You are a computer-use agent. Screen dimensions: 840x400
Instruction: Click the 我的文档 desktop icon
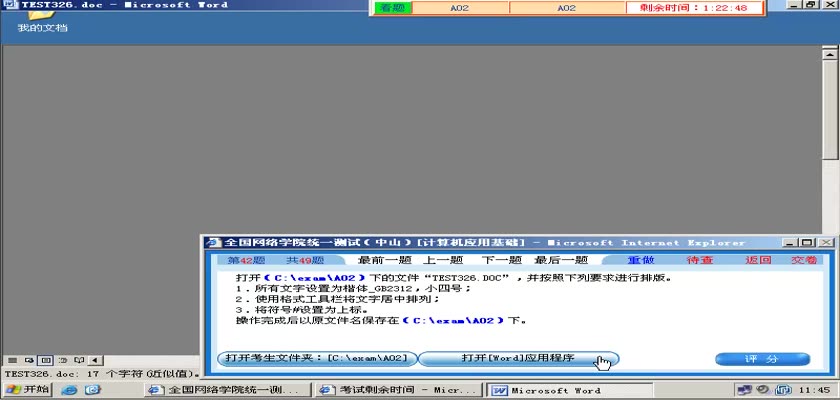42,22
